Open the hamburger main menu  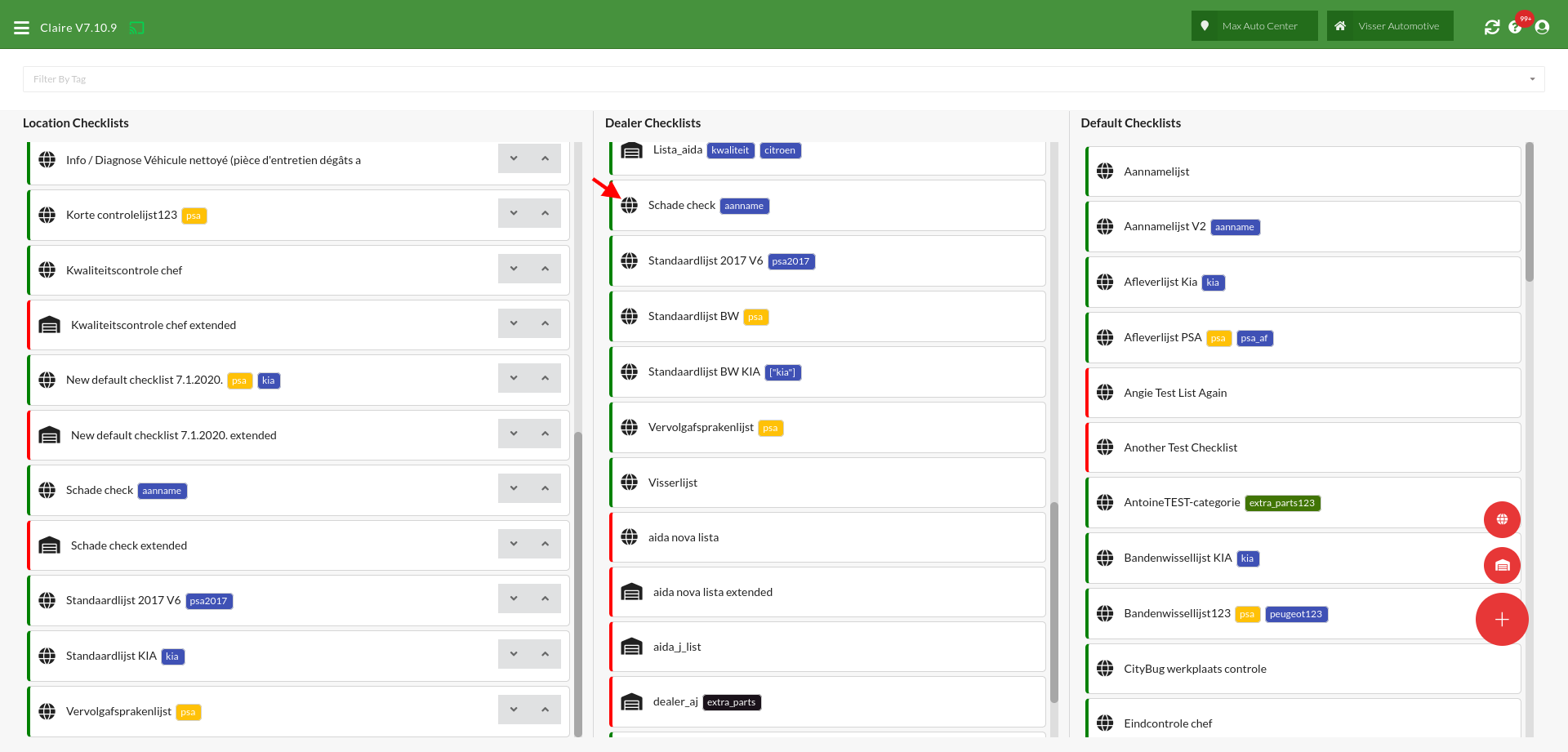[21, 28]
